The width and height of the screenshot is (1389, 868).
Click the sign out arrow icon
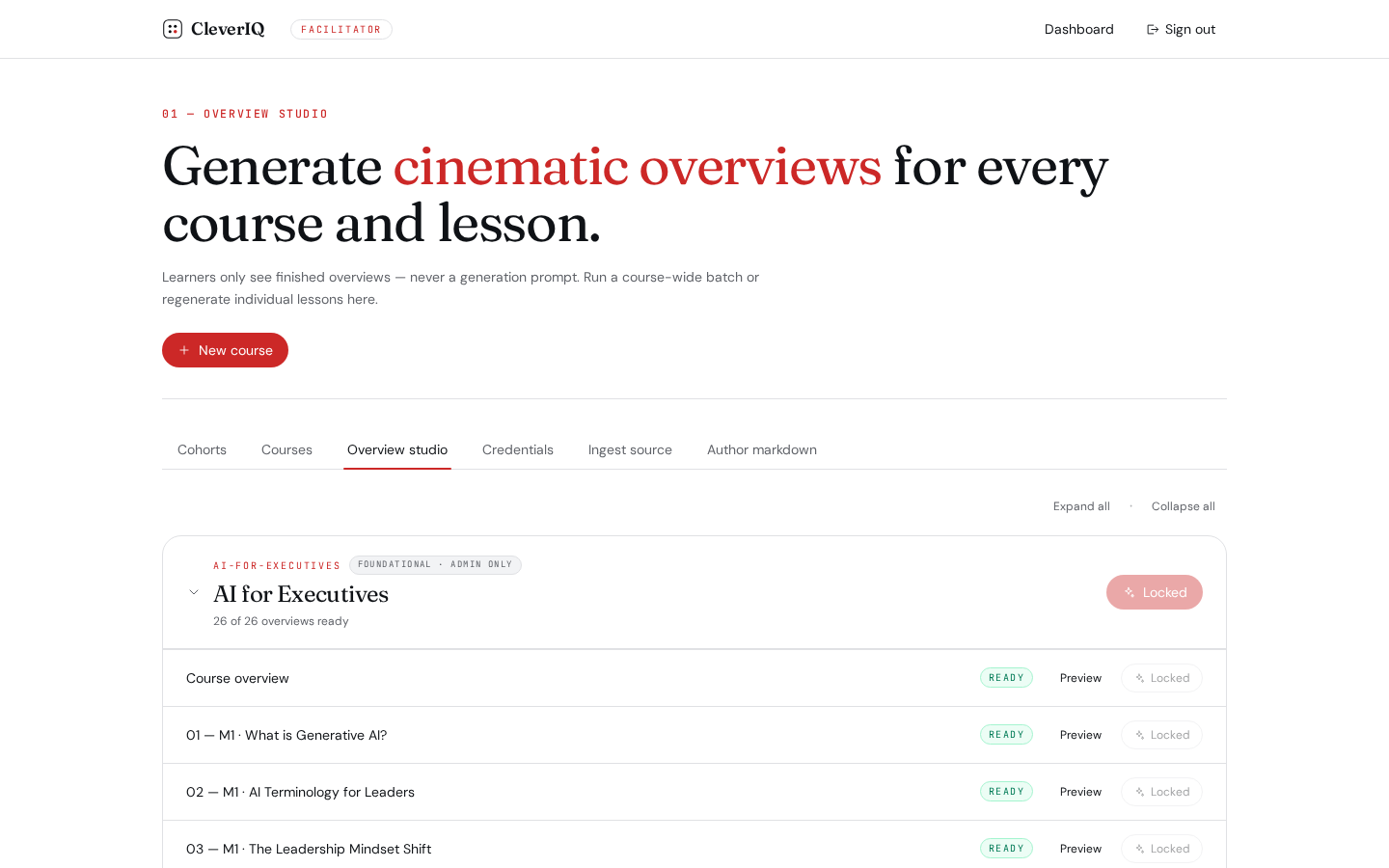coord(1153,30)
